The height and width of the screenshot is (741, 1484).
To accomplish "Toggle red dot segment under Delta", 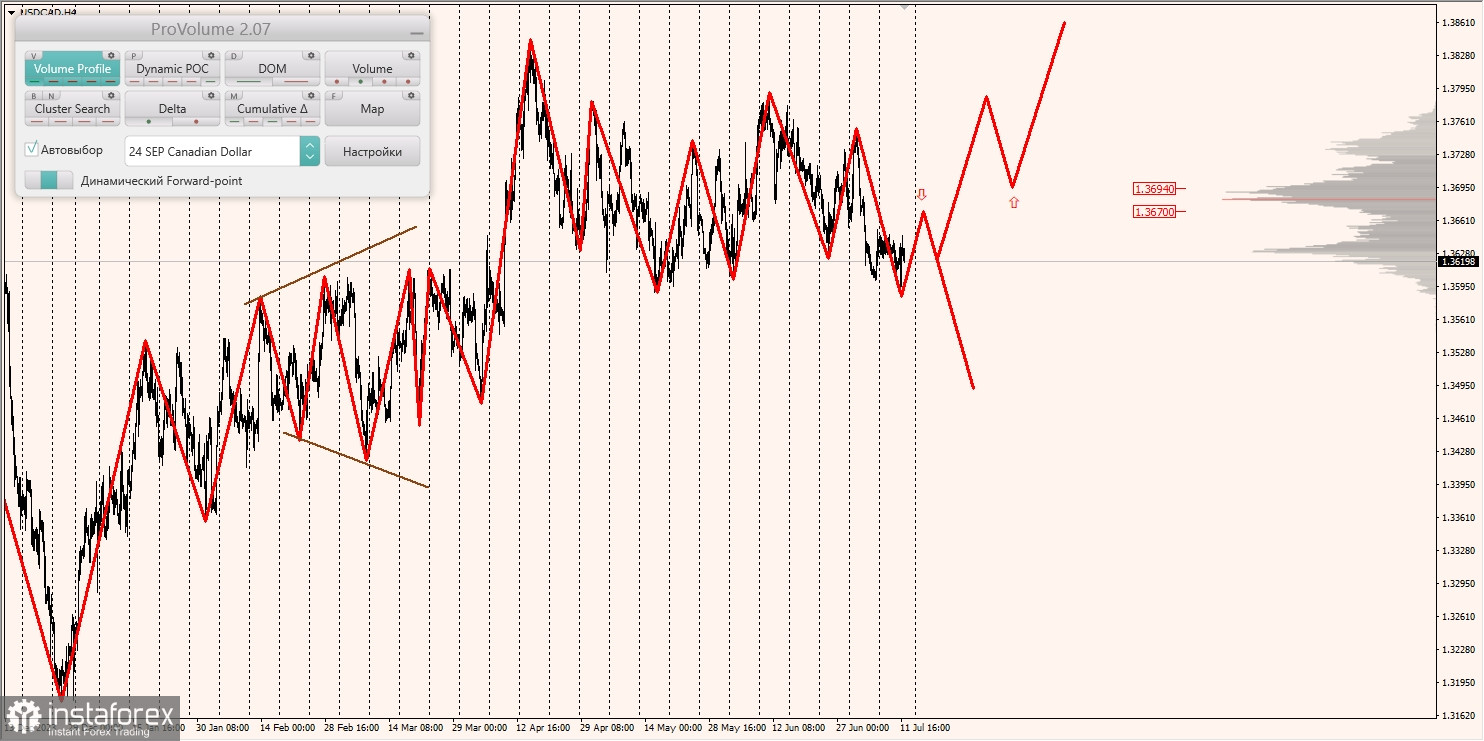I will point(196,121).
